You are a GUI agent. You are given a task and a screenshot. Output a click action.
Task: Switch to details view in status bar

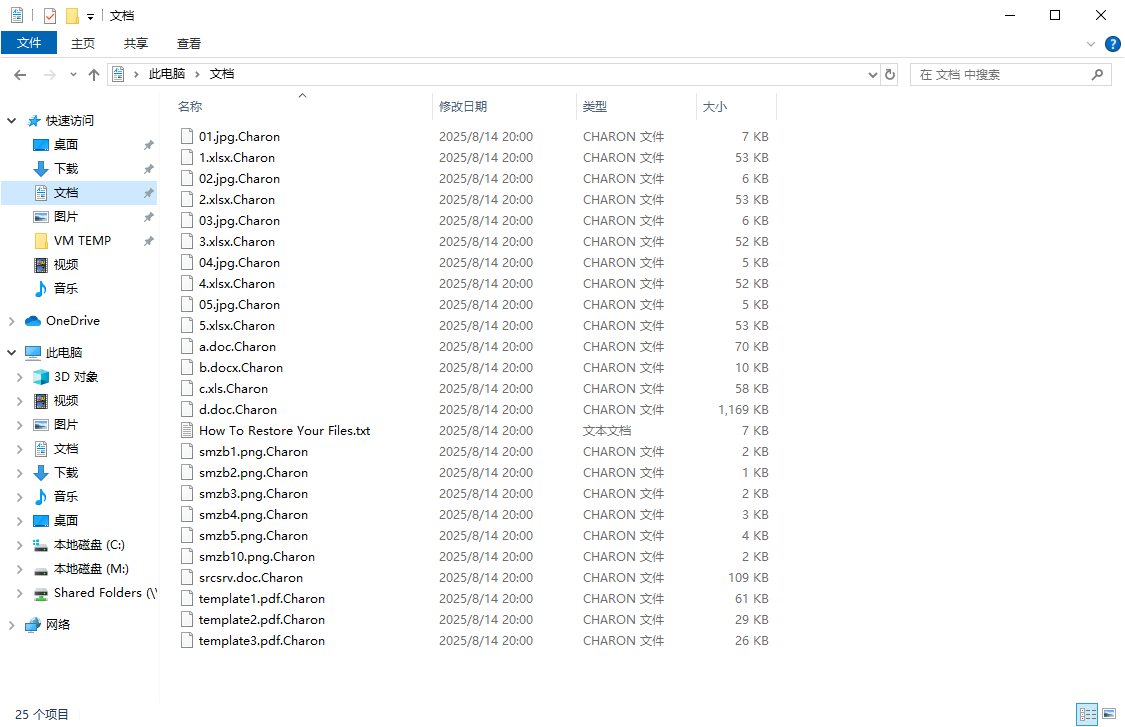click(1087, 714)
